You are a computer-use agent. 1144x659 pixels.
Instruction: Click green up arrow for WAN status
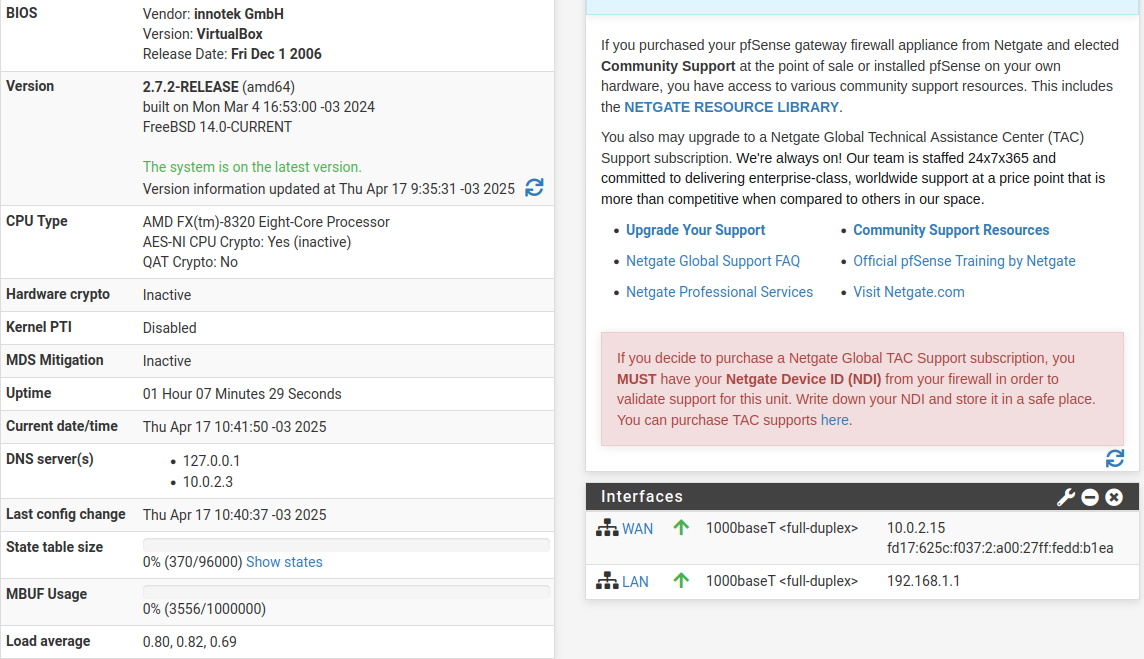pos(681,527)
